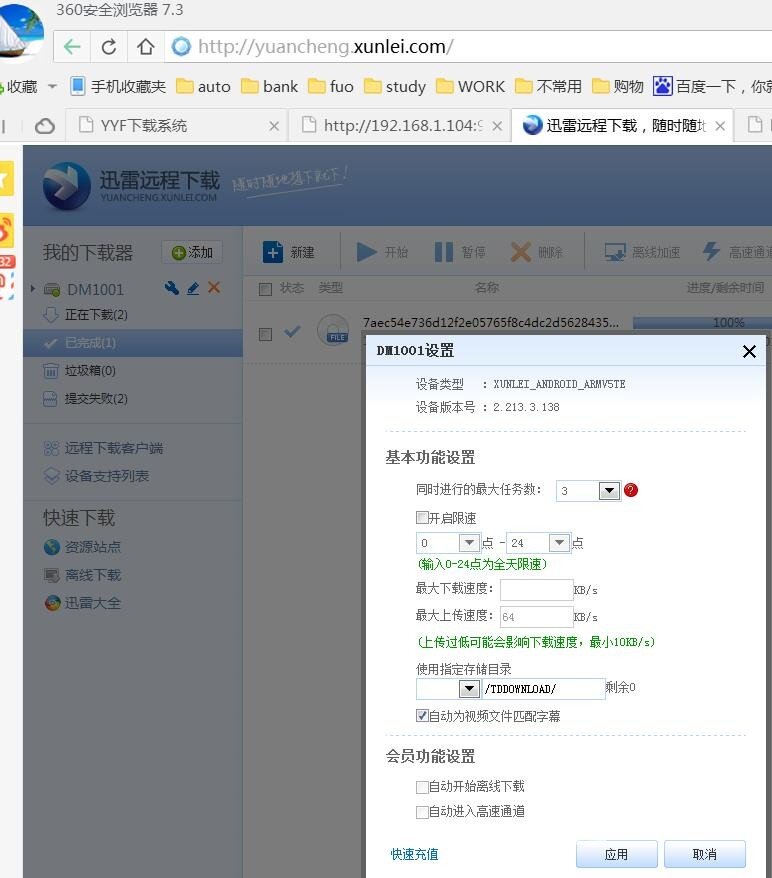Image resolution: width=772 pixels, height=878 pixels.
Task: Open the Xunlei remote download logo
Action: tap(67, 186)
